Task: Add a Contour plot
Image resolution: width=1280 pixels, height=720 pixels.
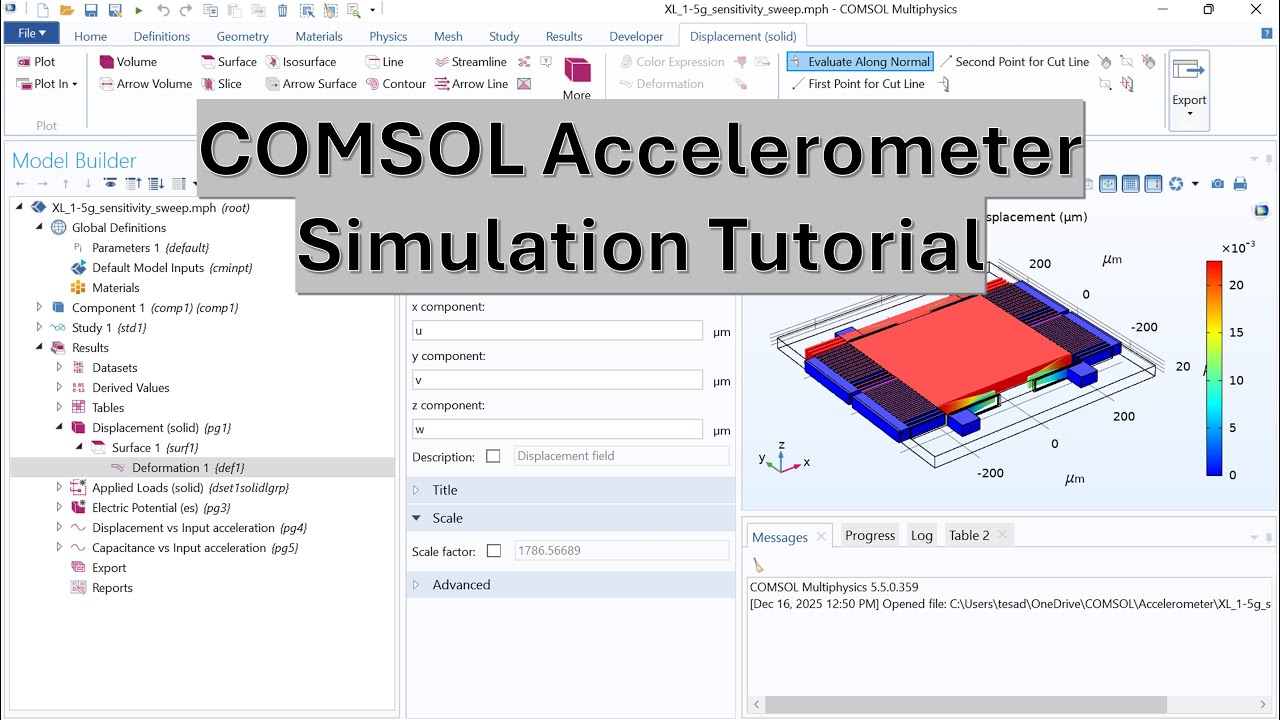Action: pos(395,84)
